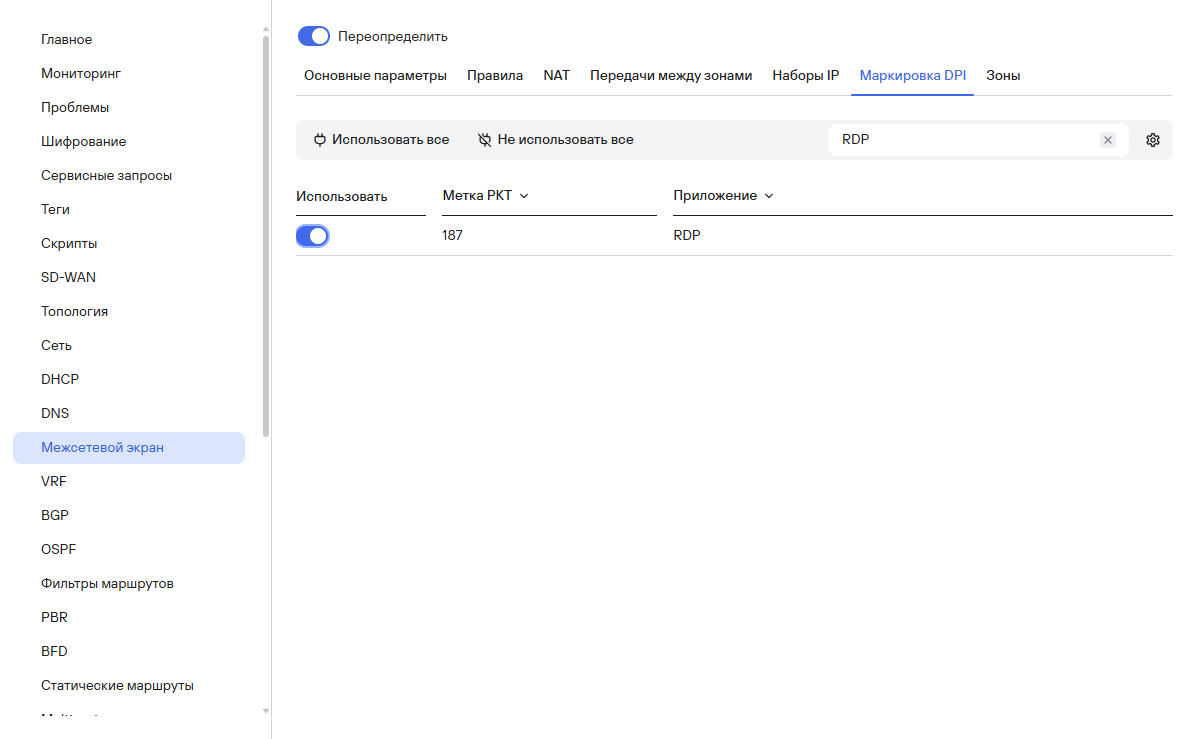Viewport: 1197px width, 739px height.
Task: Select Межсетевой экран in the sidebar
Action: (x=129, y=447)
